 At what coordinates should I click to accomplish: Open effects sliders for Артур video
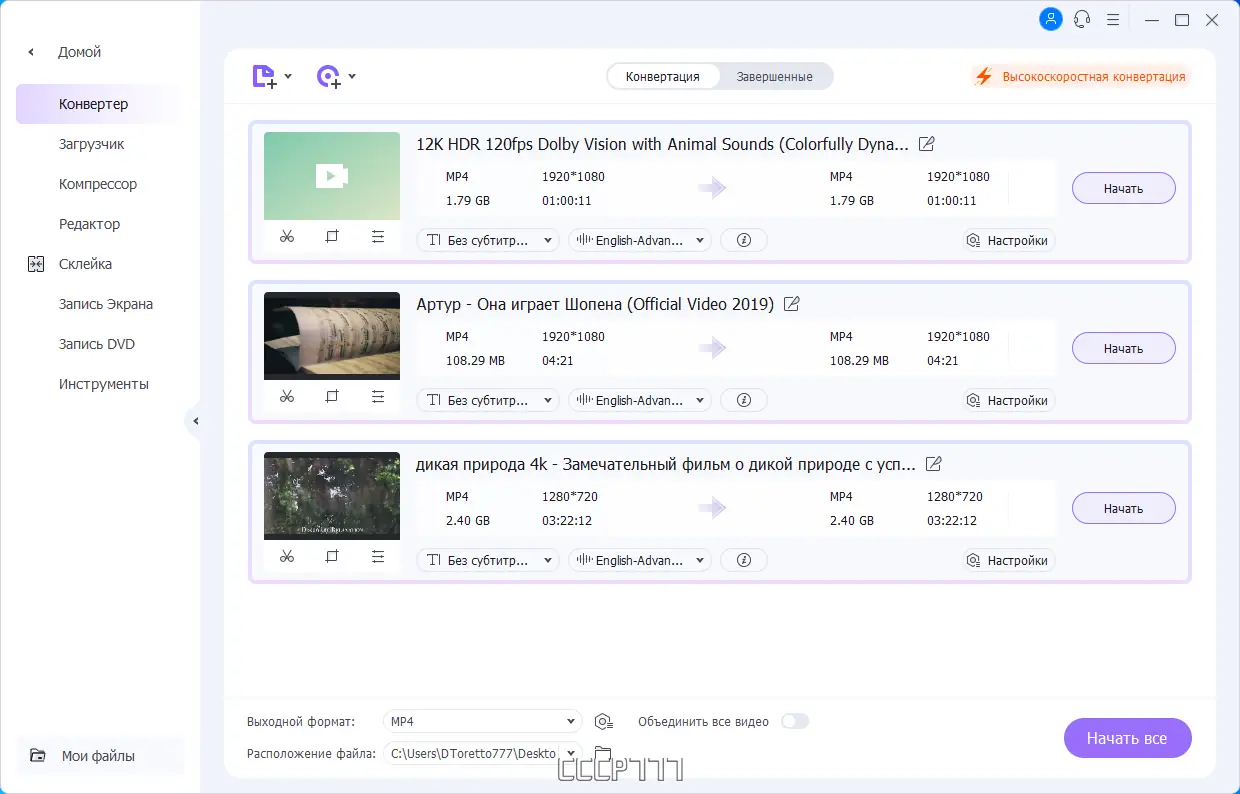pos(377,397)
